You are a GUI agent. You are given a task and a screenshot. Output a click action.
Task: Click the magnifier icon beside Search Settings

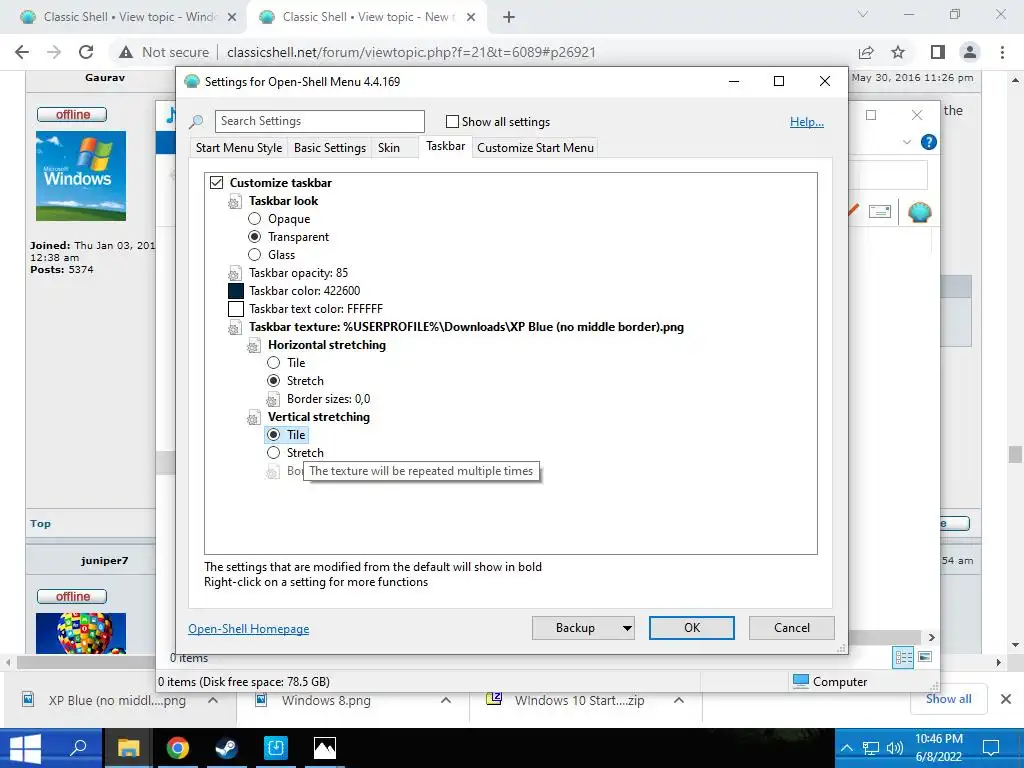196,121
